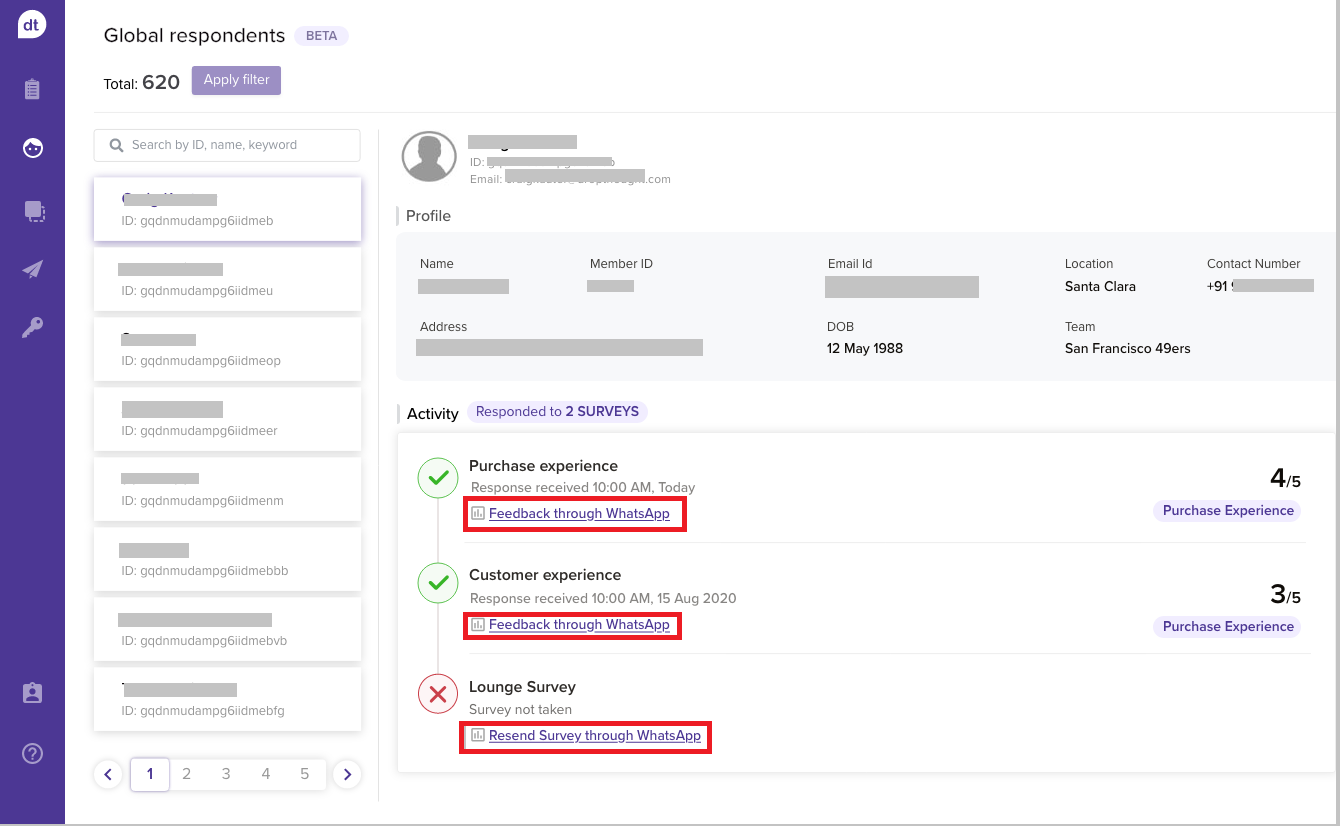1340x826 pixels.
Task: Select respondent with ID ending in idmeop
Action: [227, 350]
